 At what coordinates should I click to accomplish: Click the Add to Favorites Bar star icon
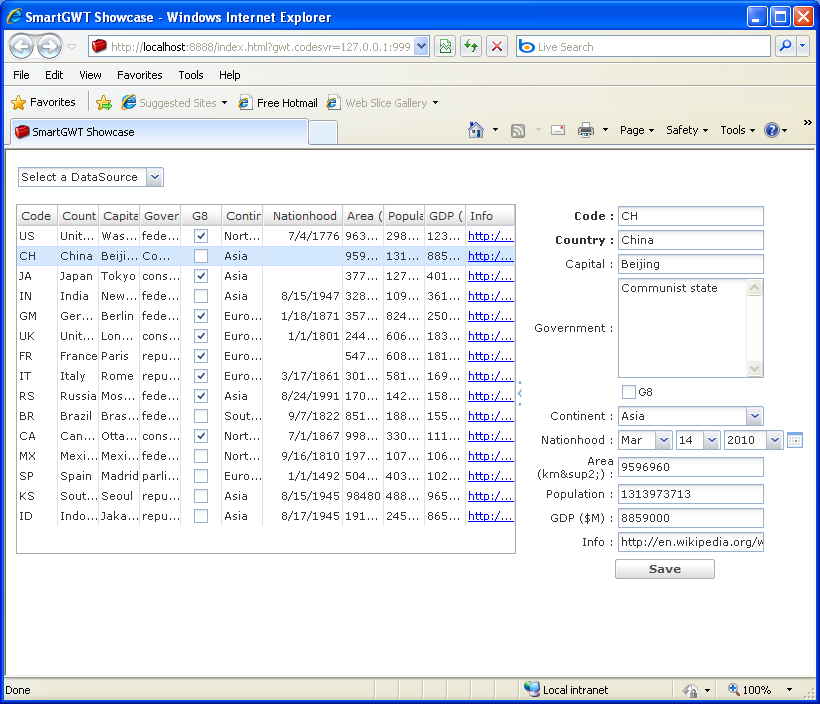click(104, 103)
